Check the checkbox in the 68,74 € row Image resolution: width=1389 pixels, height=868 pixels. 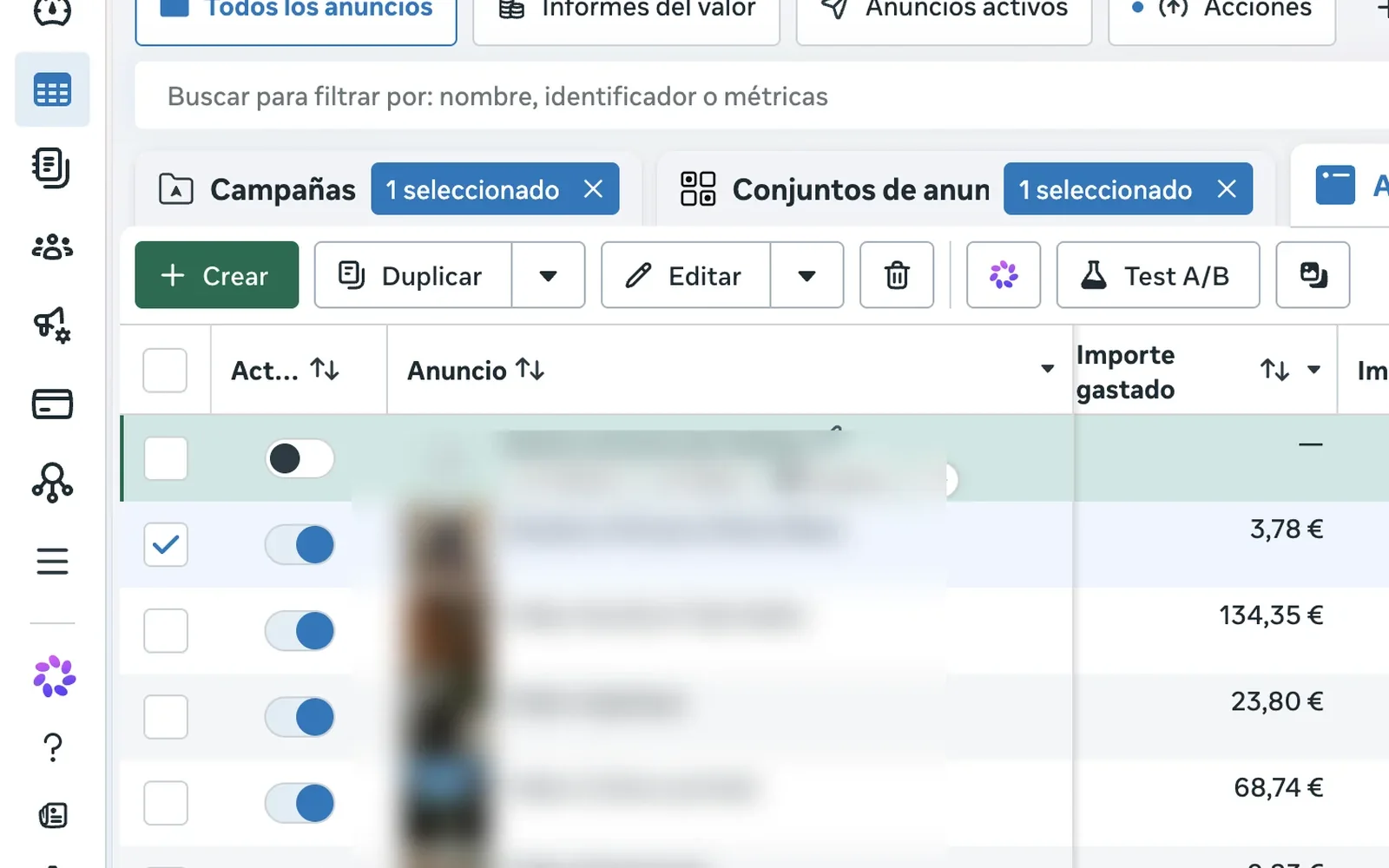pos(165,802)
